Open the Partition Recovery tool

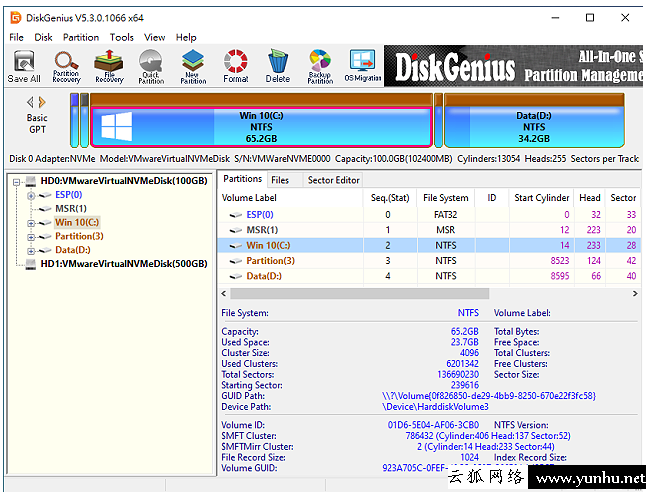tap(66, 66)
